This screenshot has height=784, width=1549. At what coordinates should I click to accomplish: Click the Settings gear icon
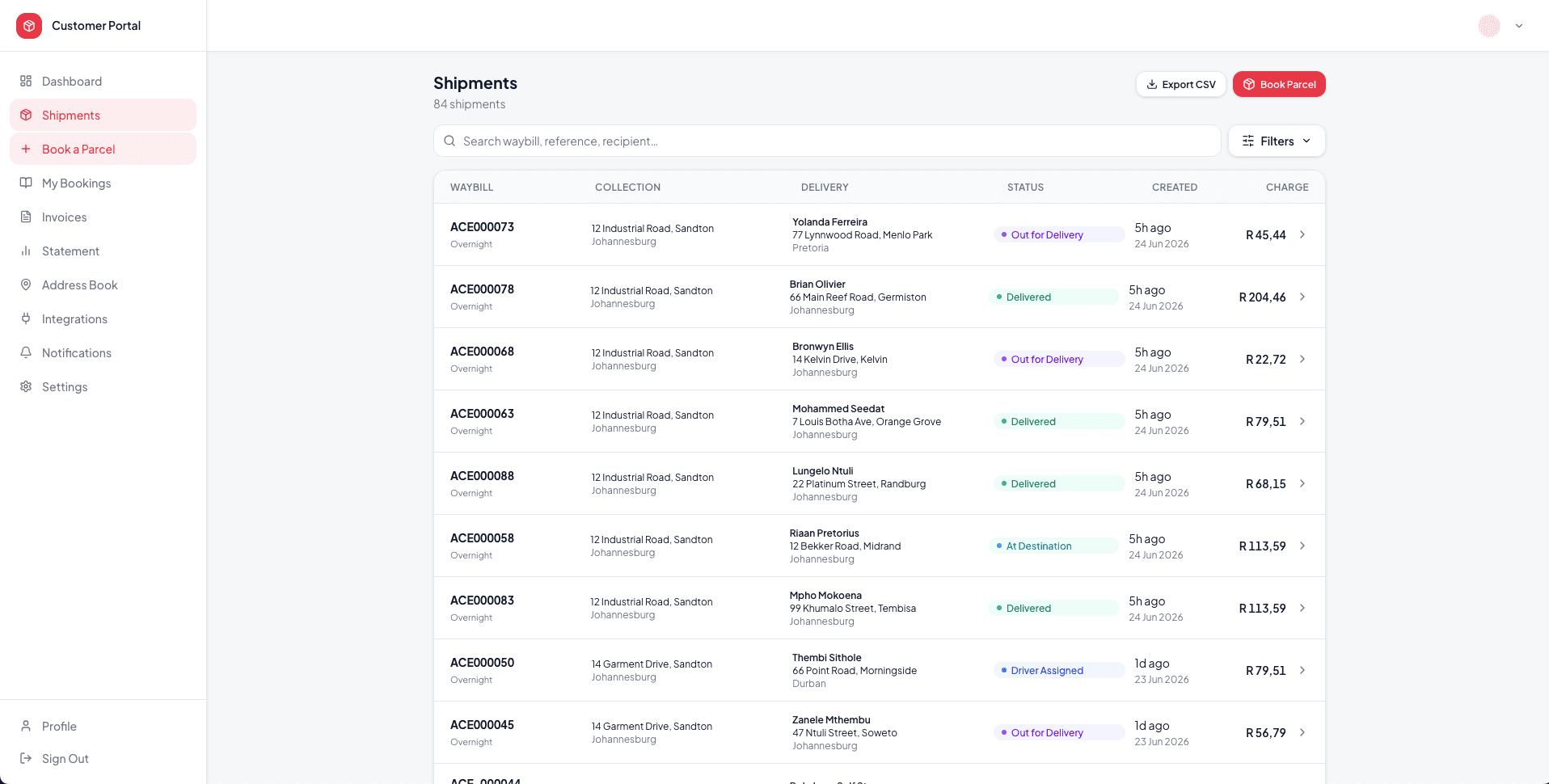click(26, 386)
